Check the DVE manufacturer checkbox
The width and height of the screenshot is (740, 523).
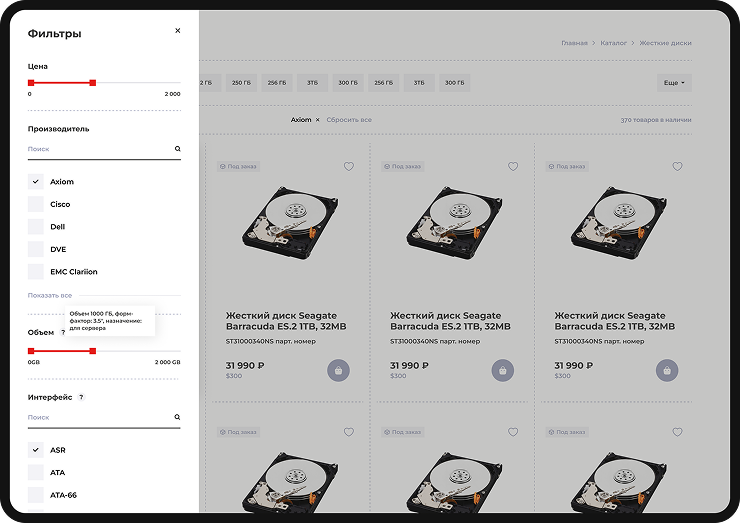tap(36, 249)
